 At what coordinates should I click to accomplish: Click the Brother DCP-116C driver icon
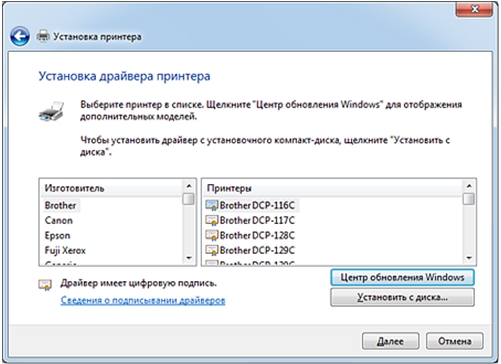point(212,205)
